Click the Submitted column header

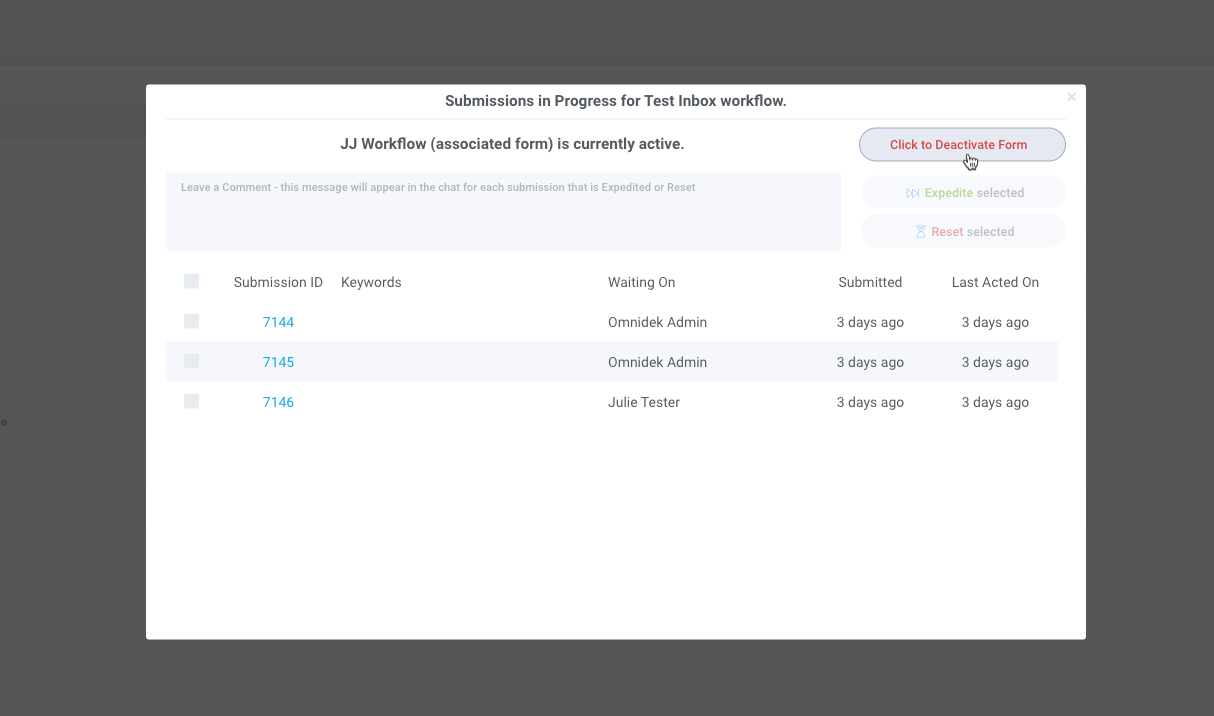point(870,283)
